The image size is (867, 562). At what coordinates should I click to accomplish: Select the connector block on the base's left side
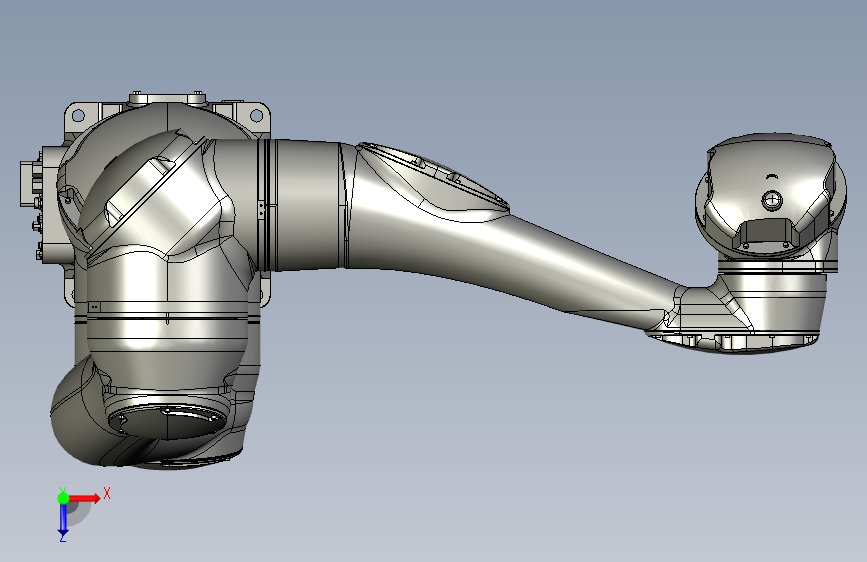[31, 184]
